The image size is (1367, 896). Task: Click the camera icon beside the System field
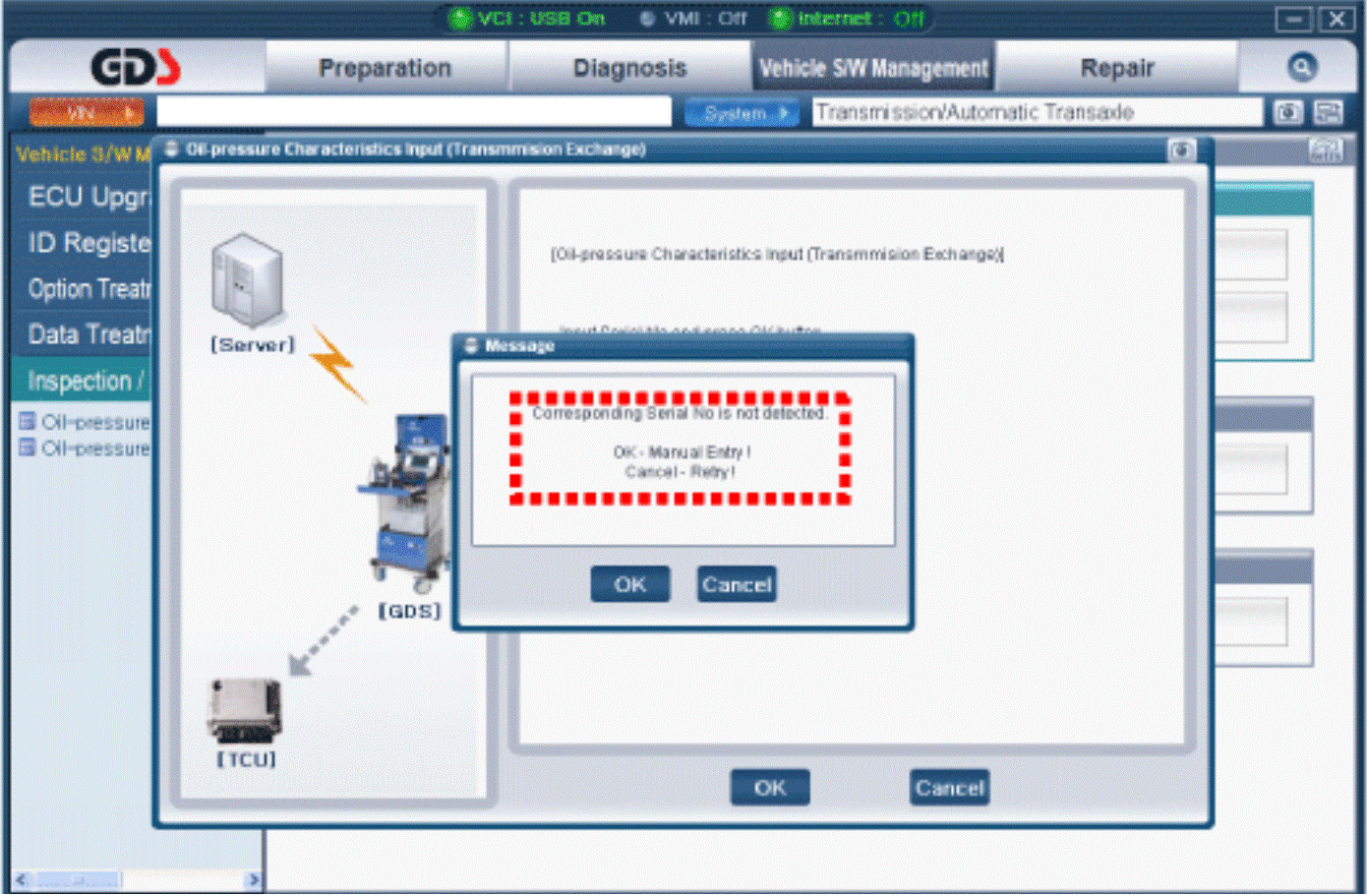1288,112
